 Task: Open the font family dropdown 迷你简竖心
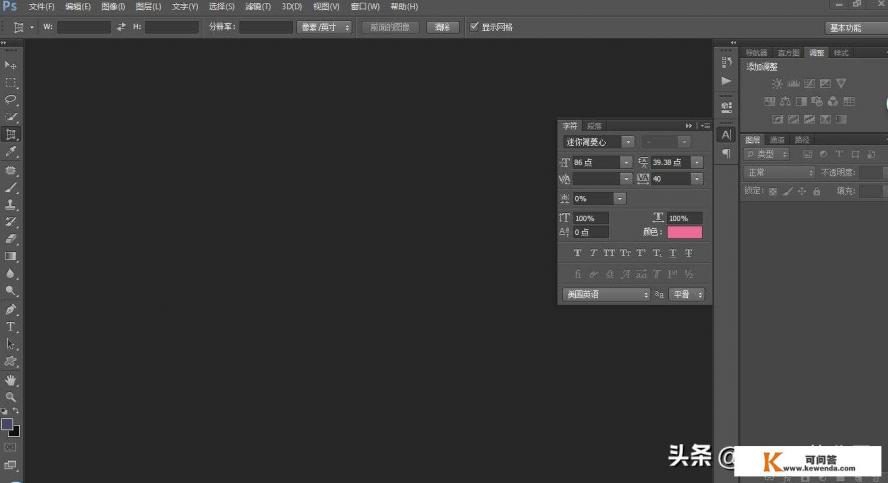tap(627, 142)
